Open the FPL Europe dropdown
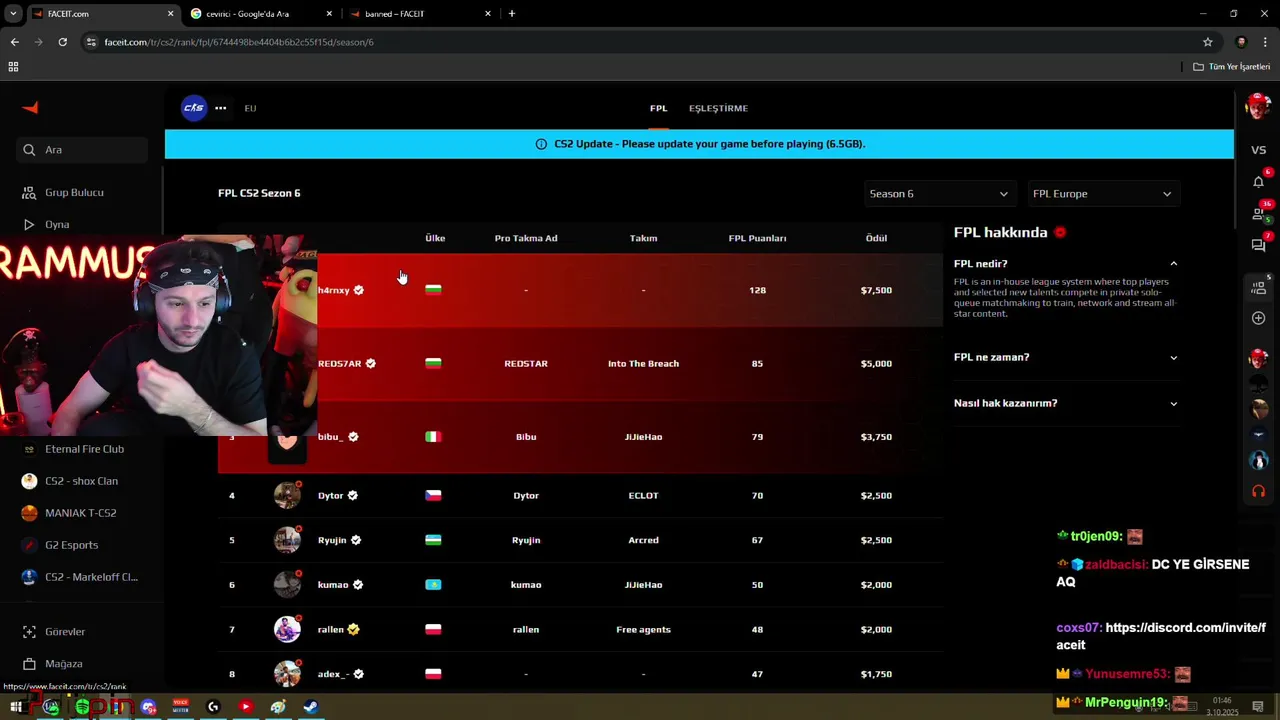 click(1102, 194)
